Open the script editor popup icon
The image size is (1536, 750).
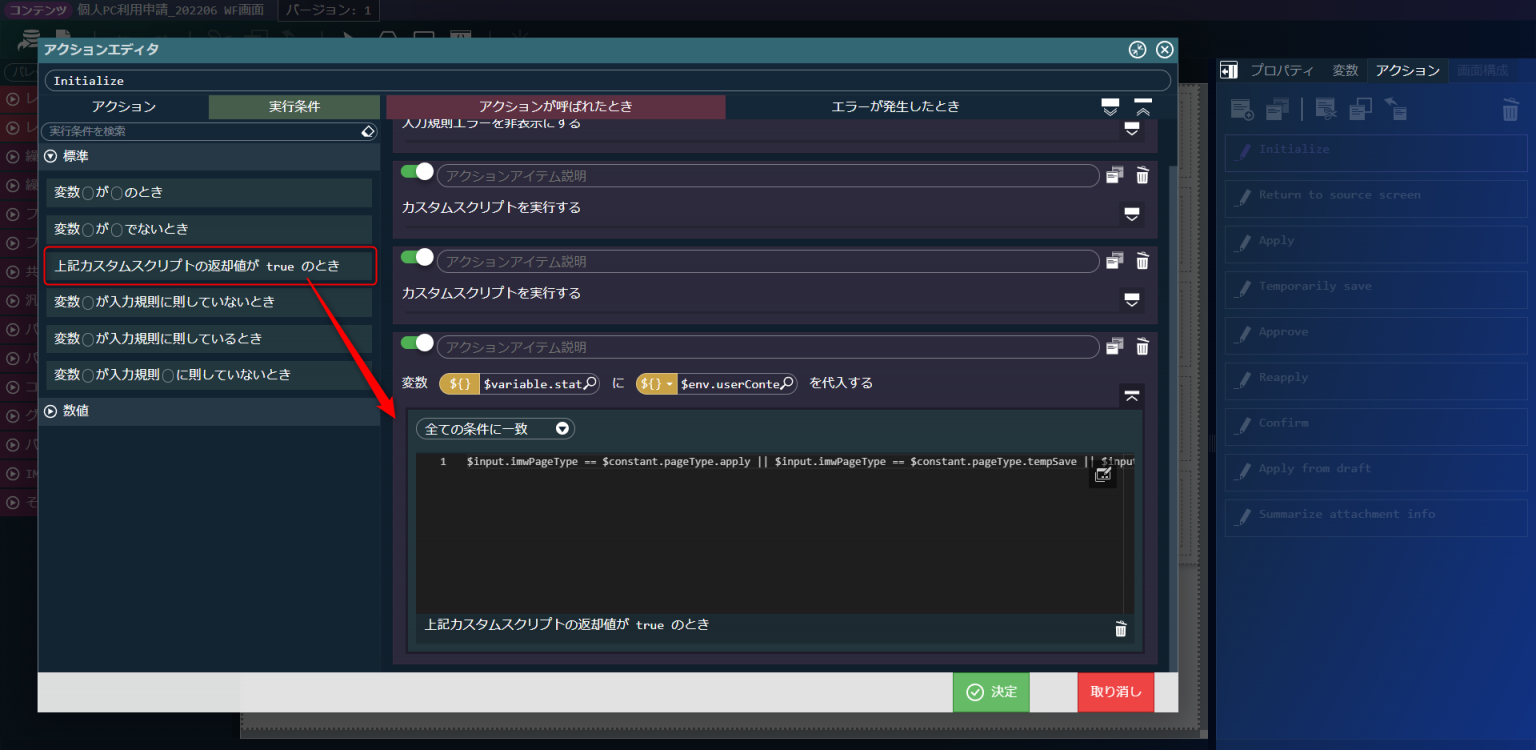[1102, 475]
